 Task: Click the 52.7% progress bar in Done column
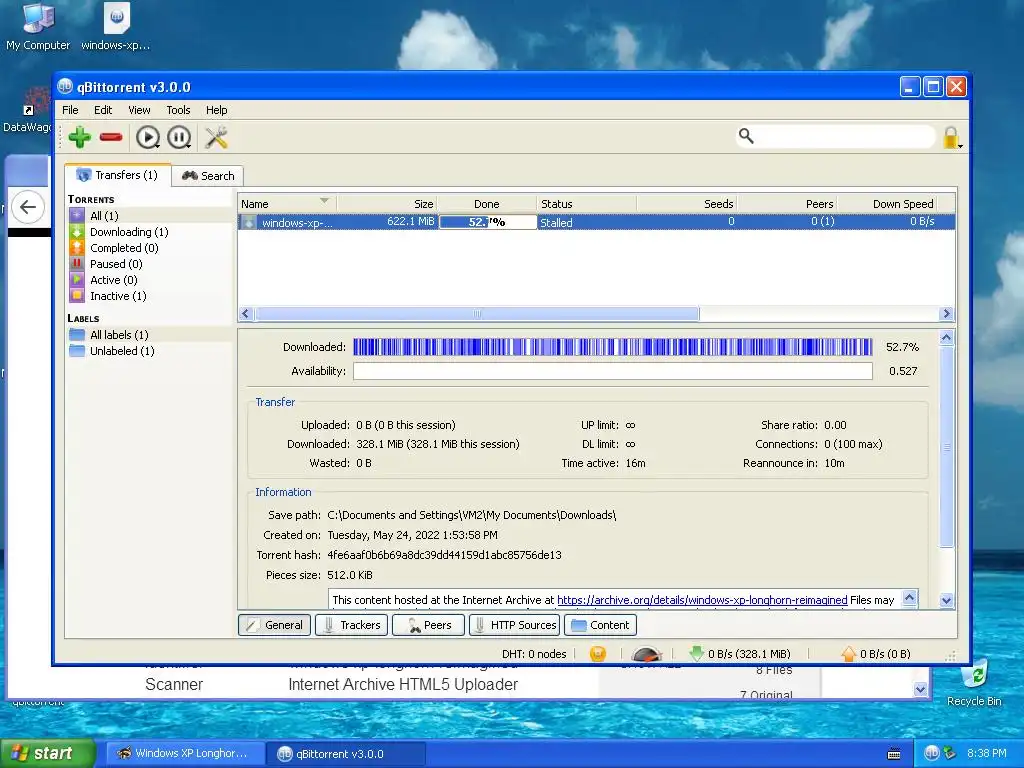(x=487, y=222)
